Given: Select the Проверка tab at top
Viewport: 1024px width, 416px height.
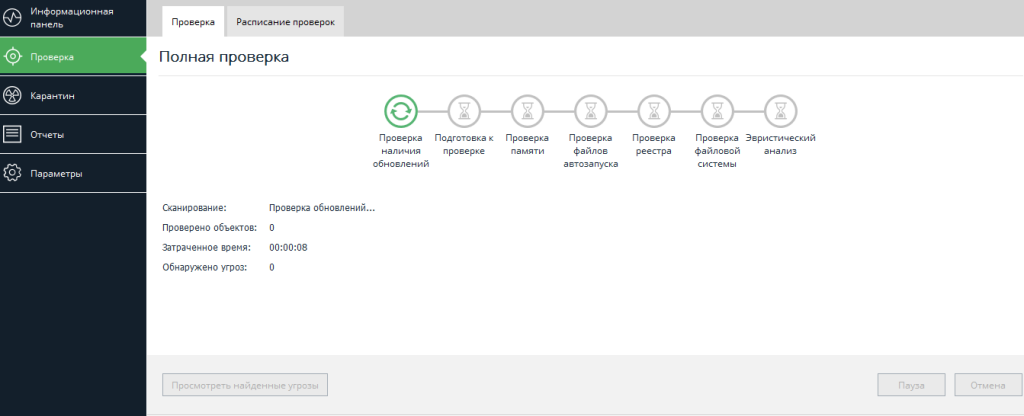Looking at the screenshot, I should 193,21.
